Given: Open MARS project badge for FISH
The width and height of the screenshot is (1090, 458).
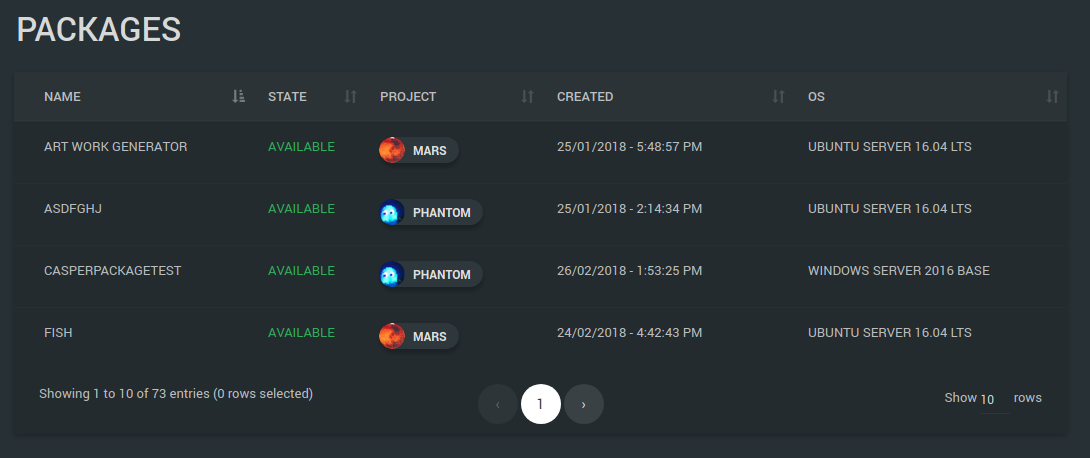Looking at the screenshot, I should 418,336.
